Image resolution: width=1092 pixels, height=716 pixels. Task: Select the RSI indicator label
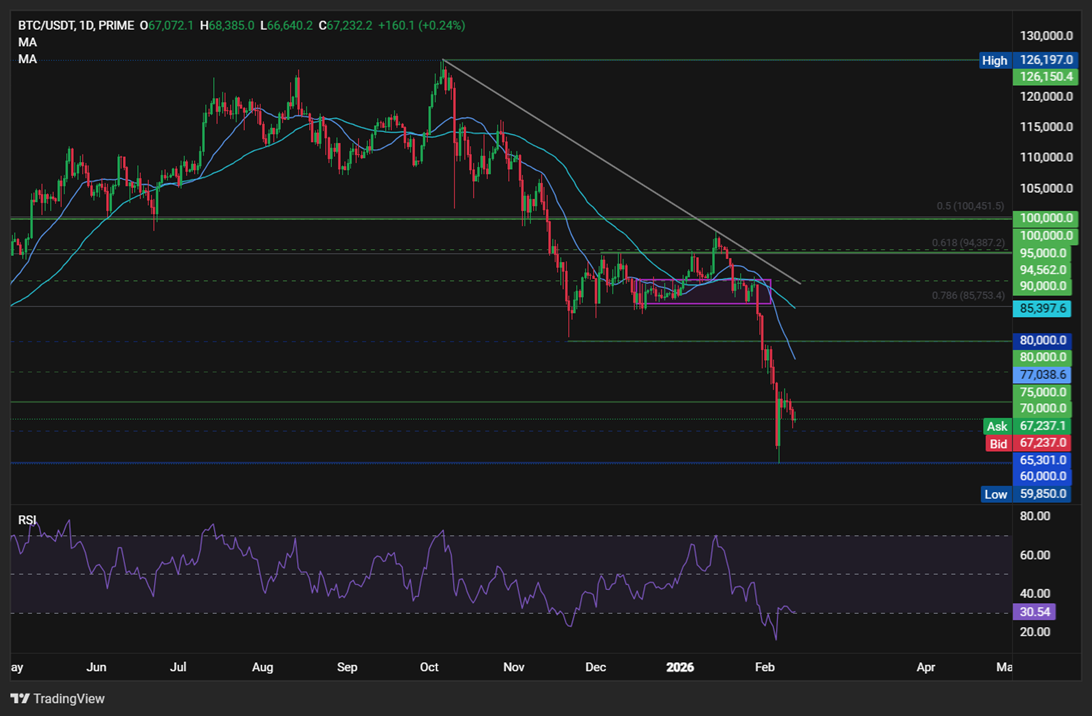(x=26, y=520)
